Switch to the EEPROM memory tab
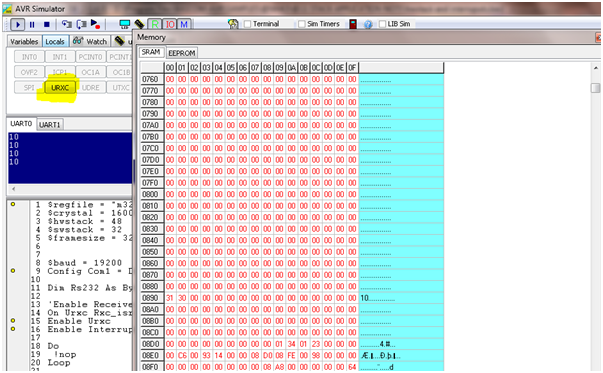Viewport: 603px width, 373px height. pos(182,53)
